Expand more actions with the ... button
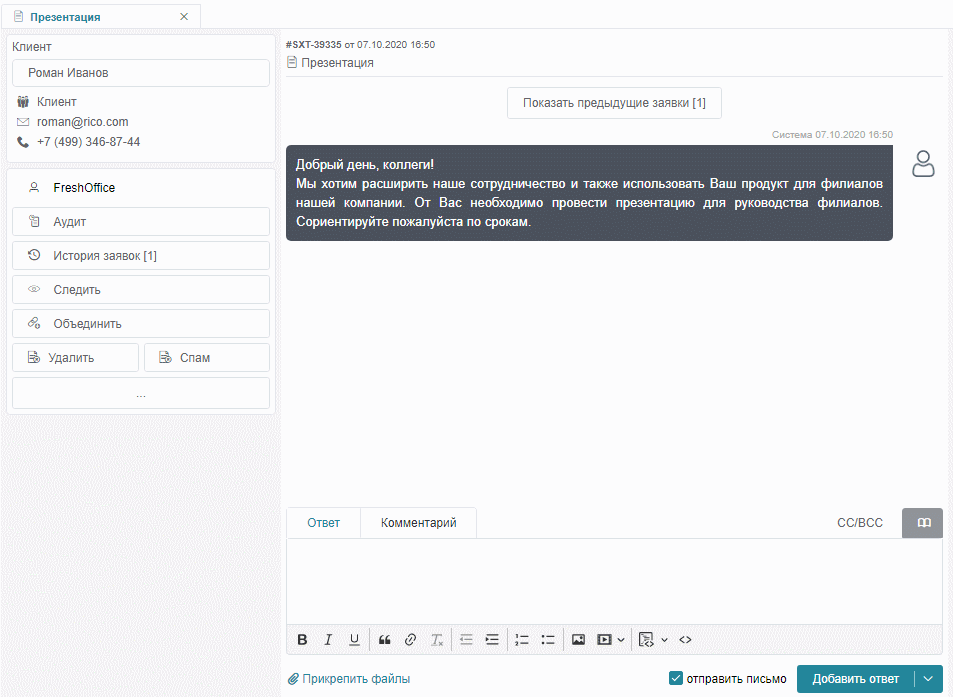This screenshot has height=697, width=953. tap(141, 393)
